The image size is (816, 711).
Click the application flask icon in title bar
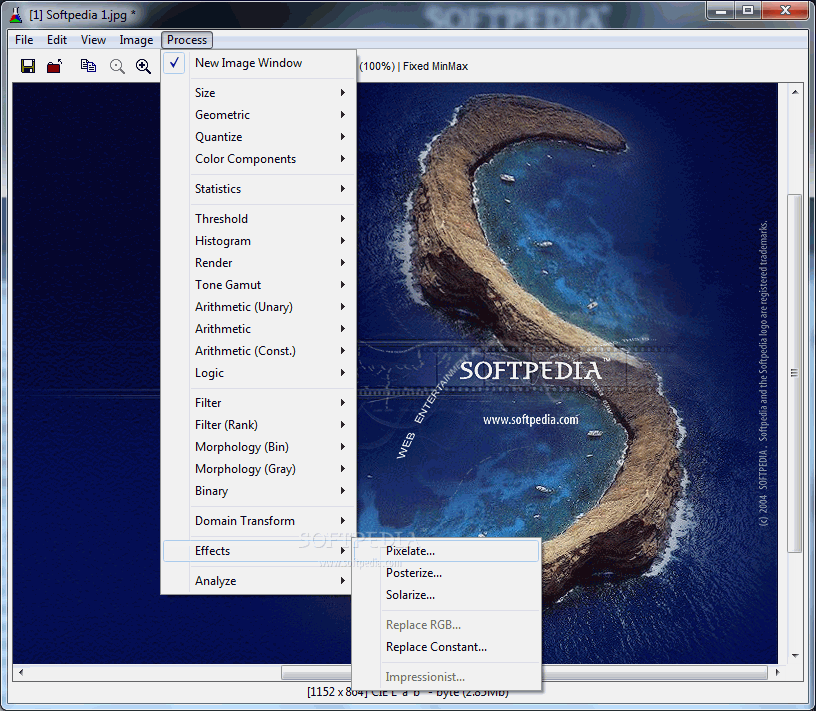[16, 15]
